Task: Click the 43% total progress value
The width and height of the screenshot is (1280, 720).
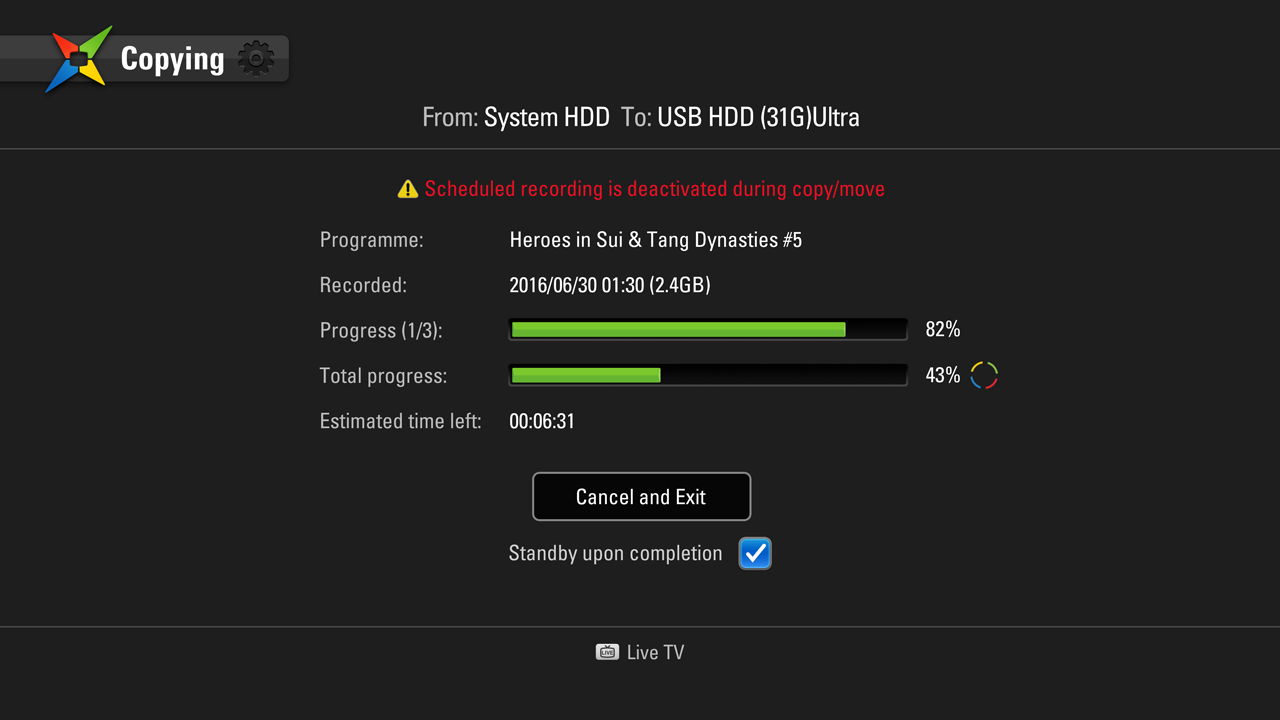Action: tap(943, 375)
